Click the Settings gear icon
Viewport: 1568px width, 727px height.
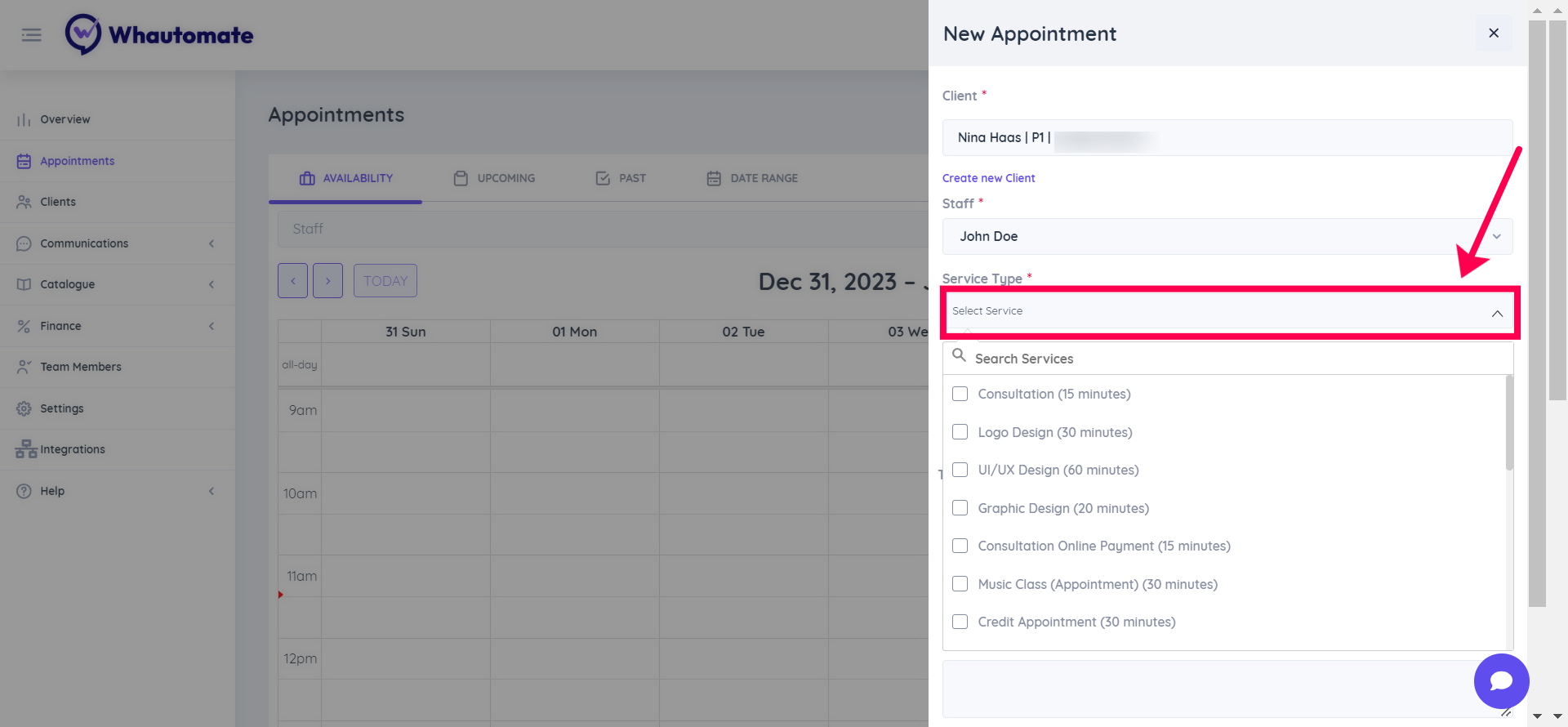pos(24,408)
